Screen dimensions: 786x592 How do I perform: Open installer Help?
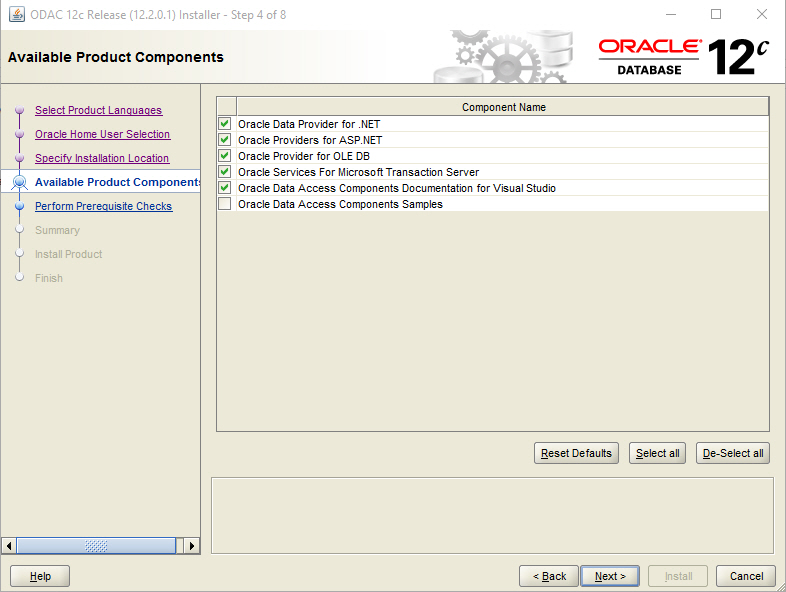point(40,576)
